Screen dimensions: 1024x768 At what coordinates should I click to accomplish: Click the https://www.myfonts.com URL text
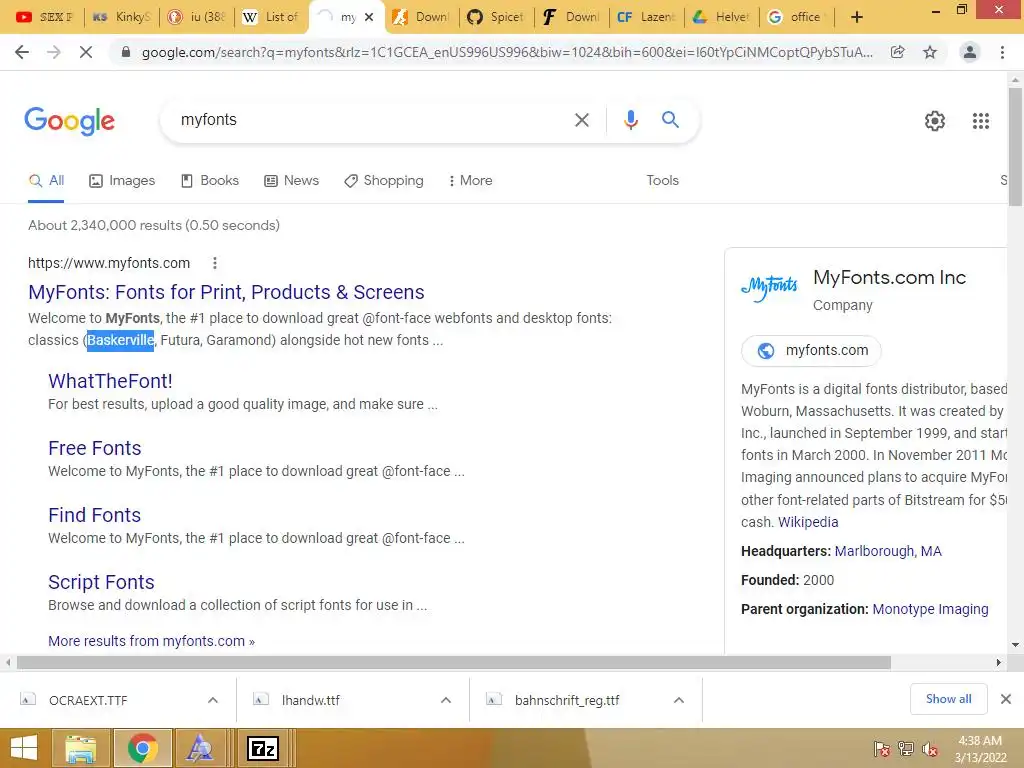coord(109,263)
